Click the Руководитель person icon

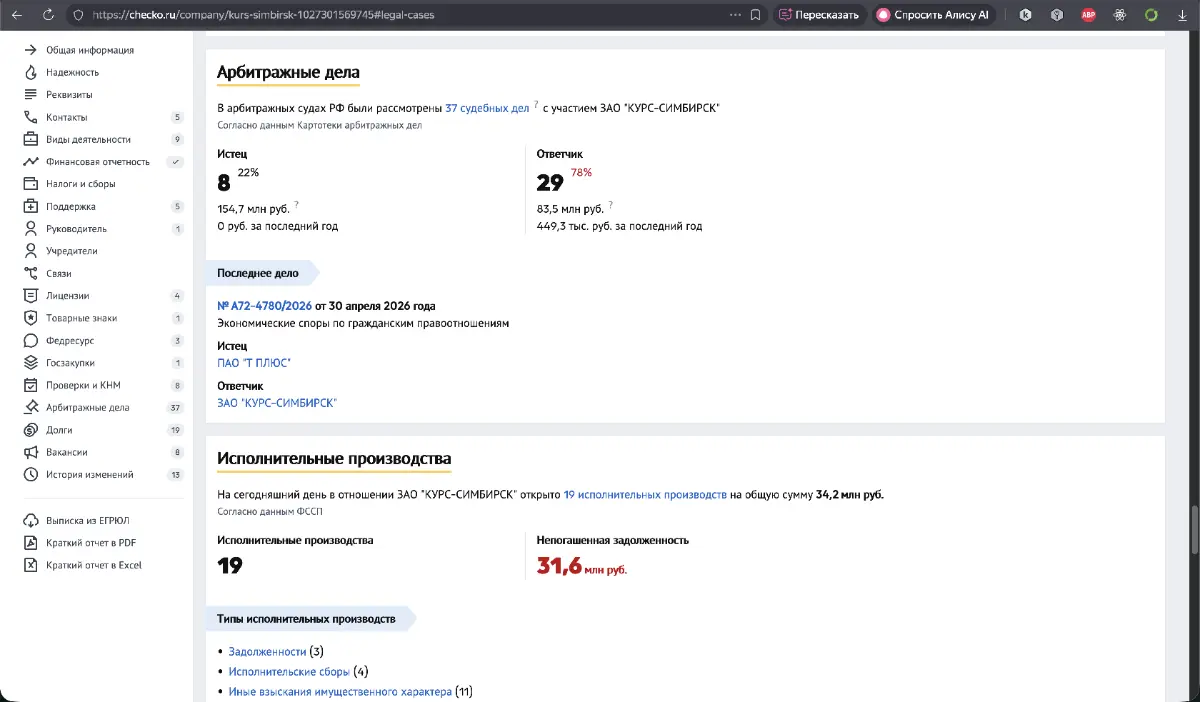click(29, 229)
